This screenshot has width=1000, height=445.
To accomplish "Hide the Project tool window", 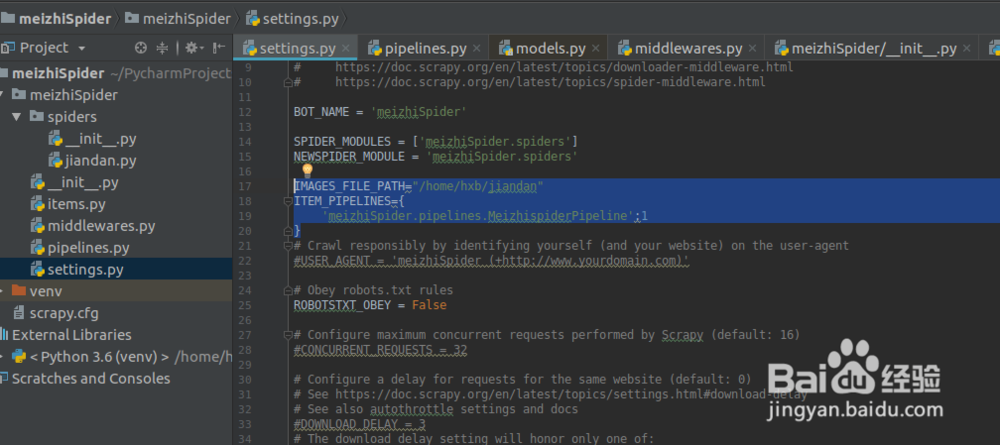I will coord(219,48).
